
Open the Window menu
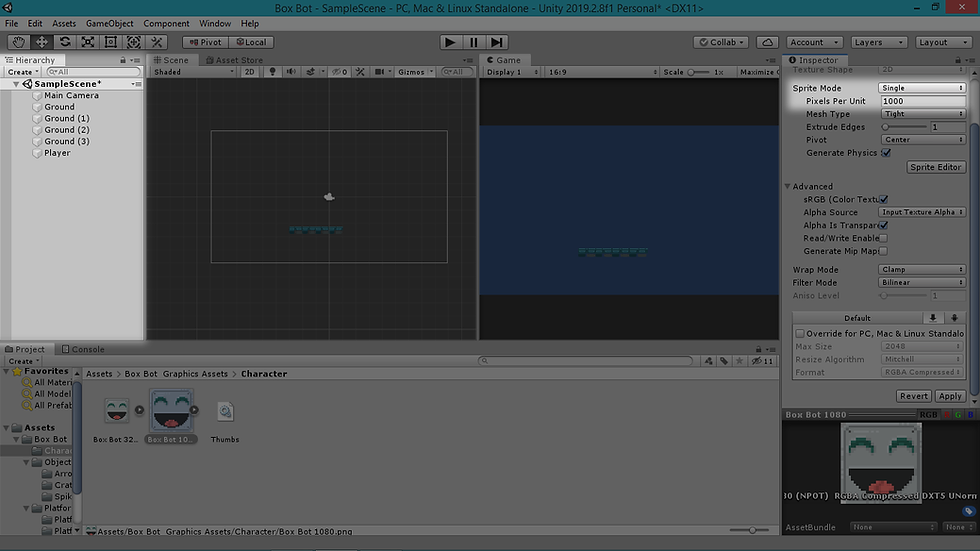(x=215, y=24)
